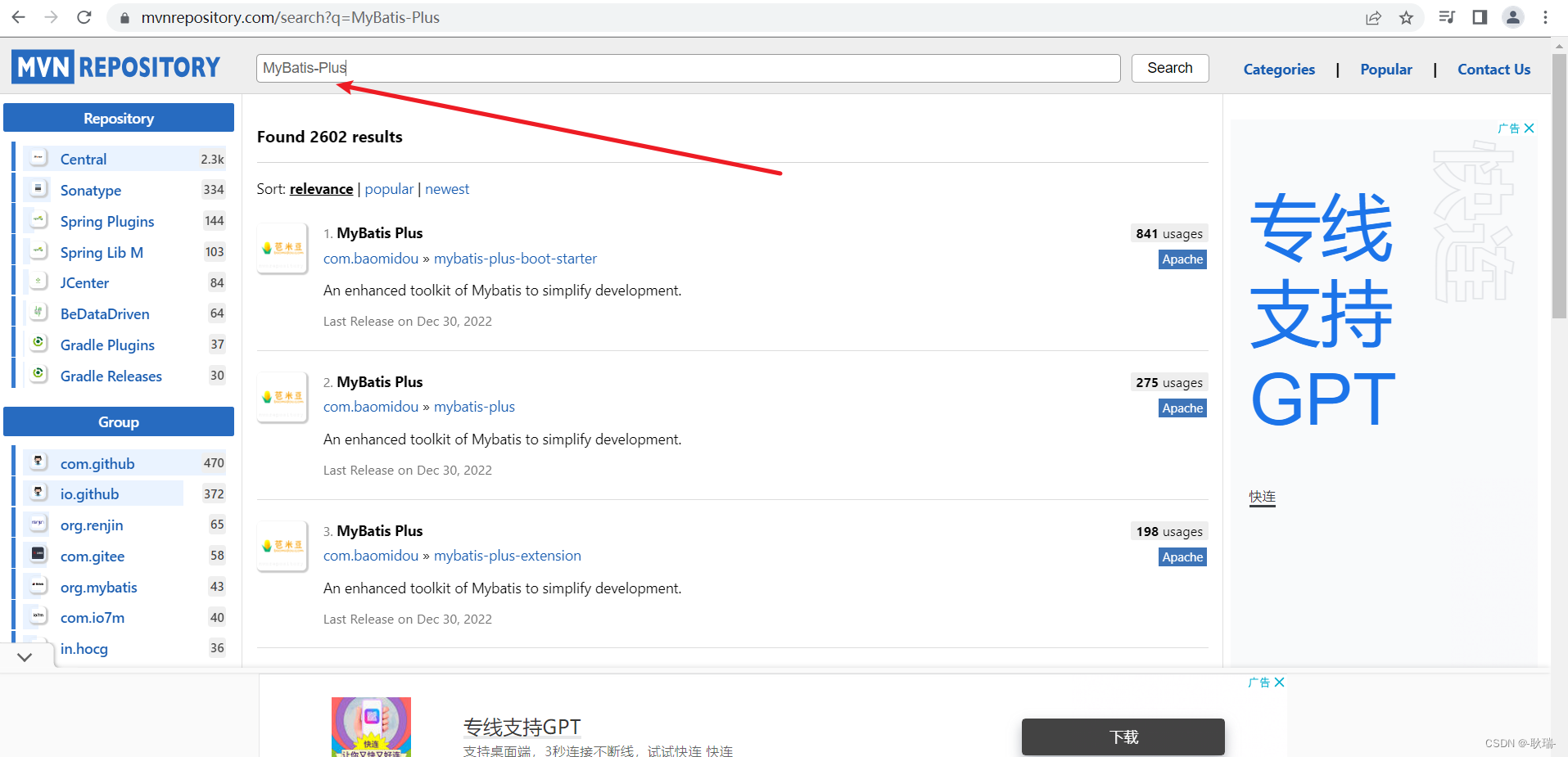The width and height of the screenshot is (1568, 757).
Task: Click mybatis-plus-boot-starter result thumbnail
Action: (282, 248)
